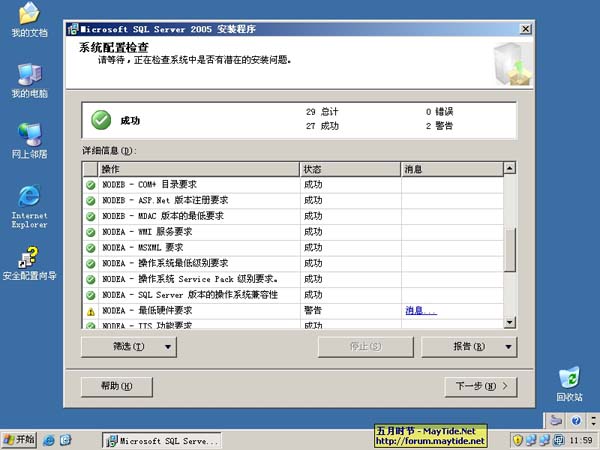Open the 消息... link for hardware warning

(420, 311)
